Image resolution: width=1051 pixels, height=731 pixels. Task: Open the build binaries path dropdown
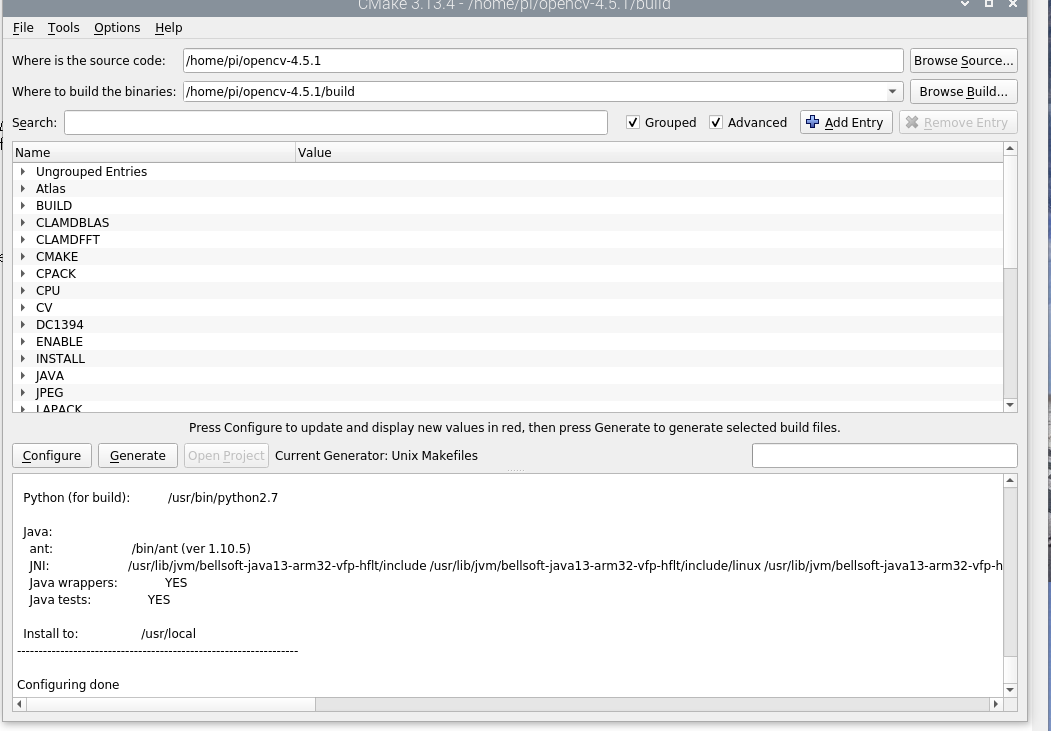coord(892,91)
